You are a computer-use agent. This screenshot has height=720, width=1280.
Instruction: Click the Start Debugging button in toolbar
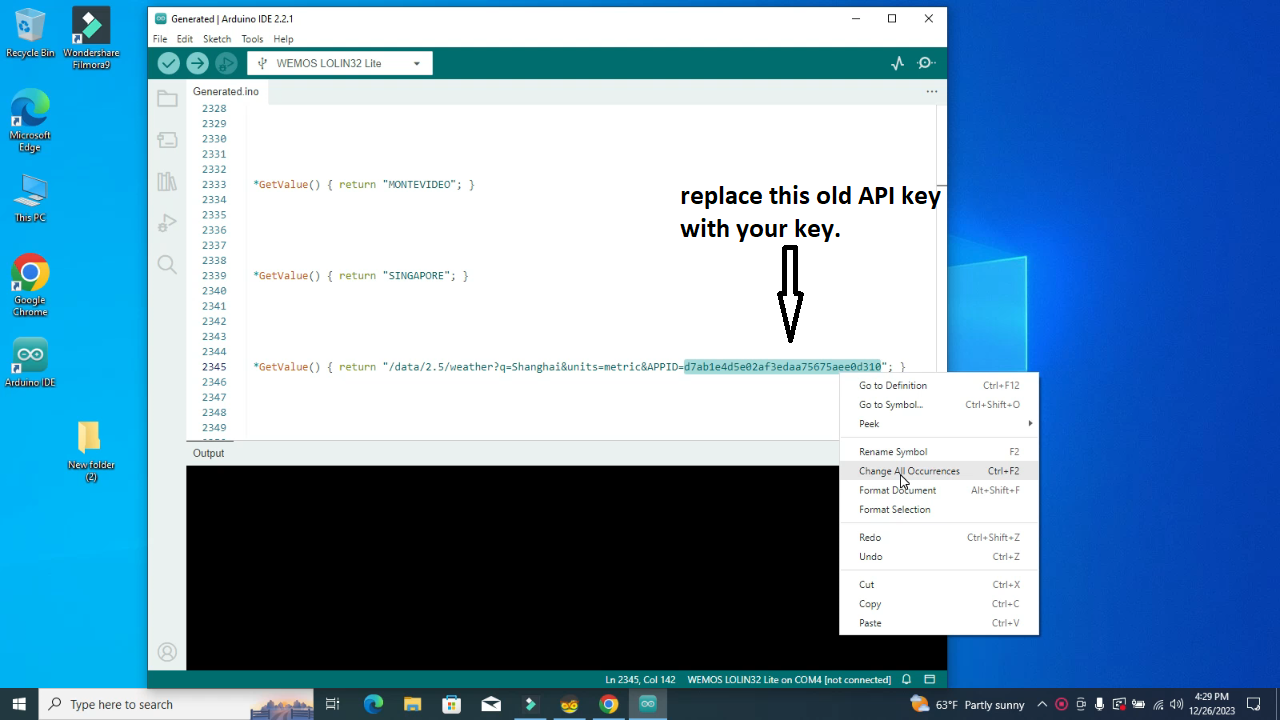pos(227,64)
